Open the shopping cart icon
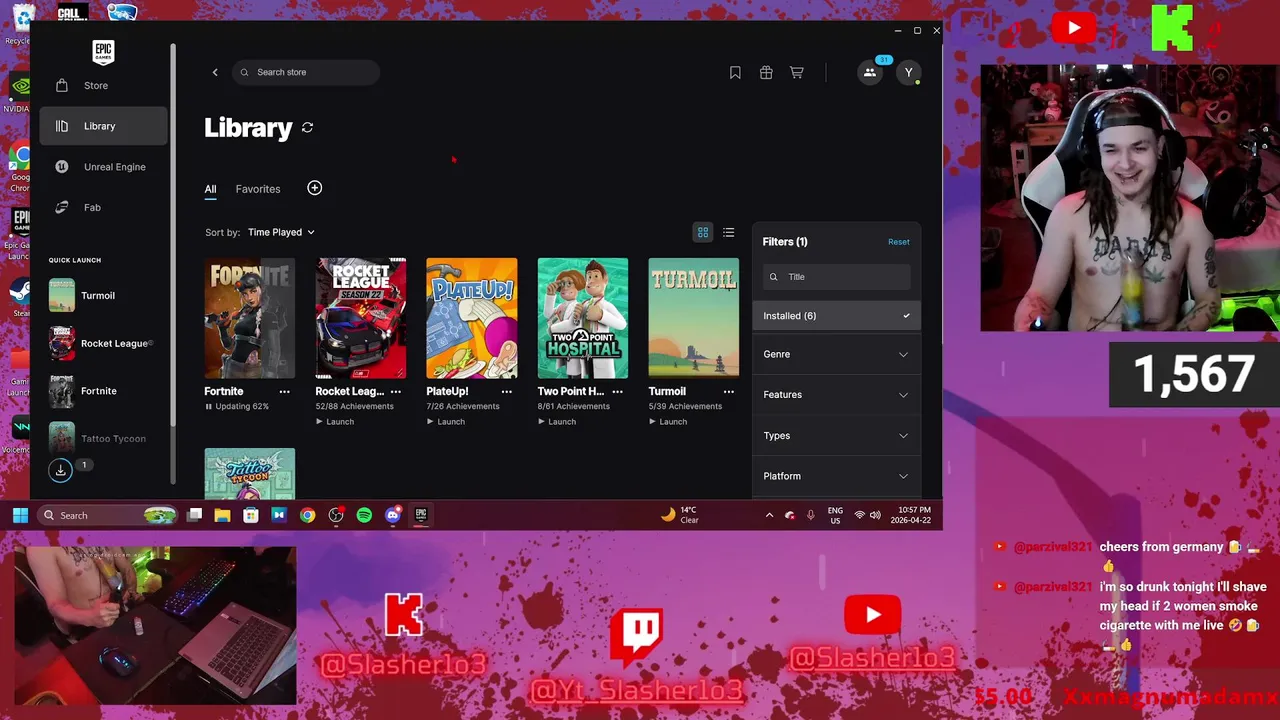Viewport: 1280px width, 720px height. click(x=797, y=72)
